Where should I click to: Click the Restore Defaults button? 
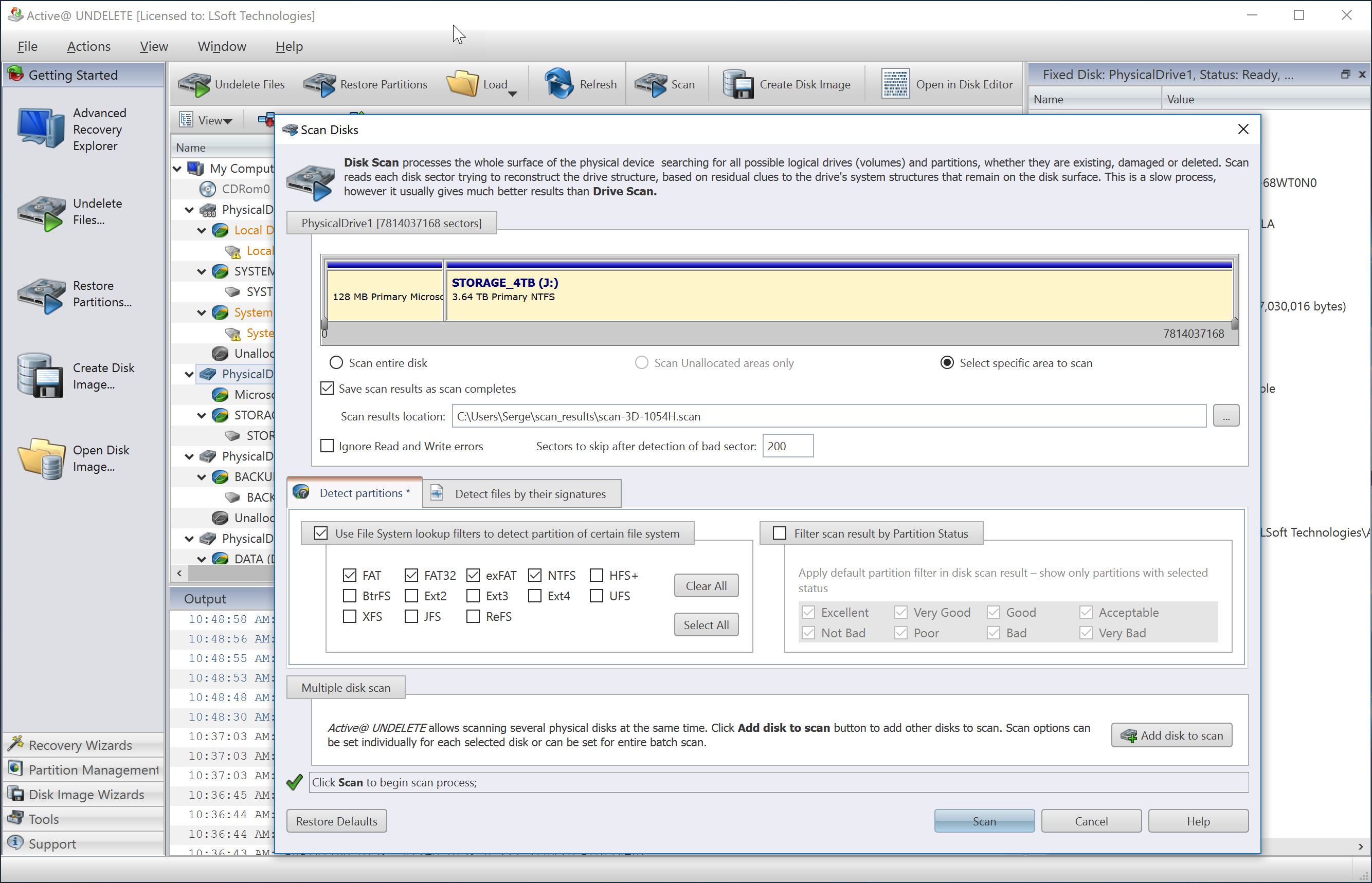pos(337,821)
